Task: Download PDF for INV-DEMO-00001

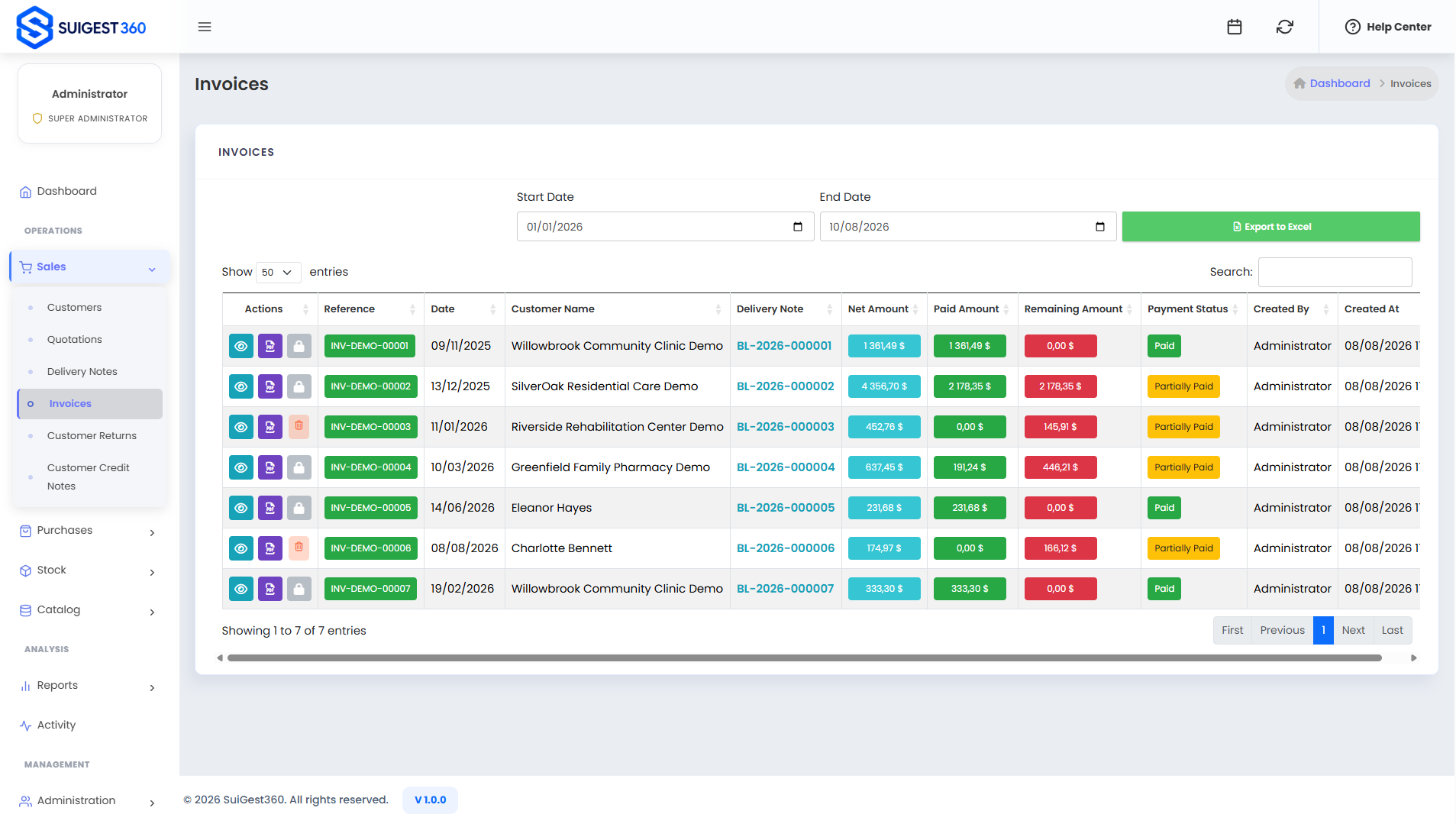Action: click(270, 346)
